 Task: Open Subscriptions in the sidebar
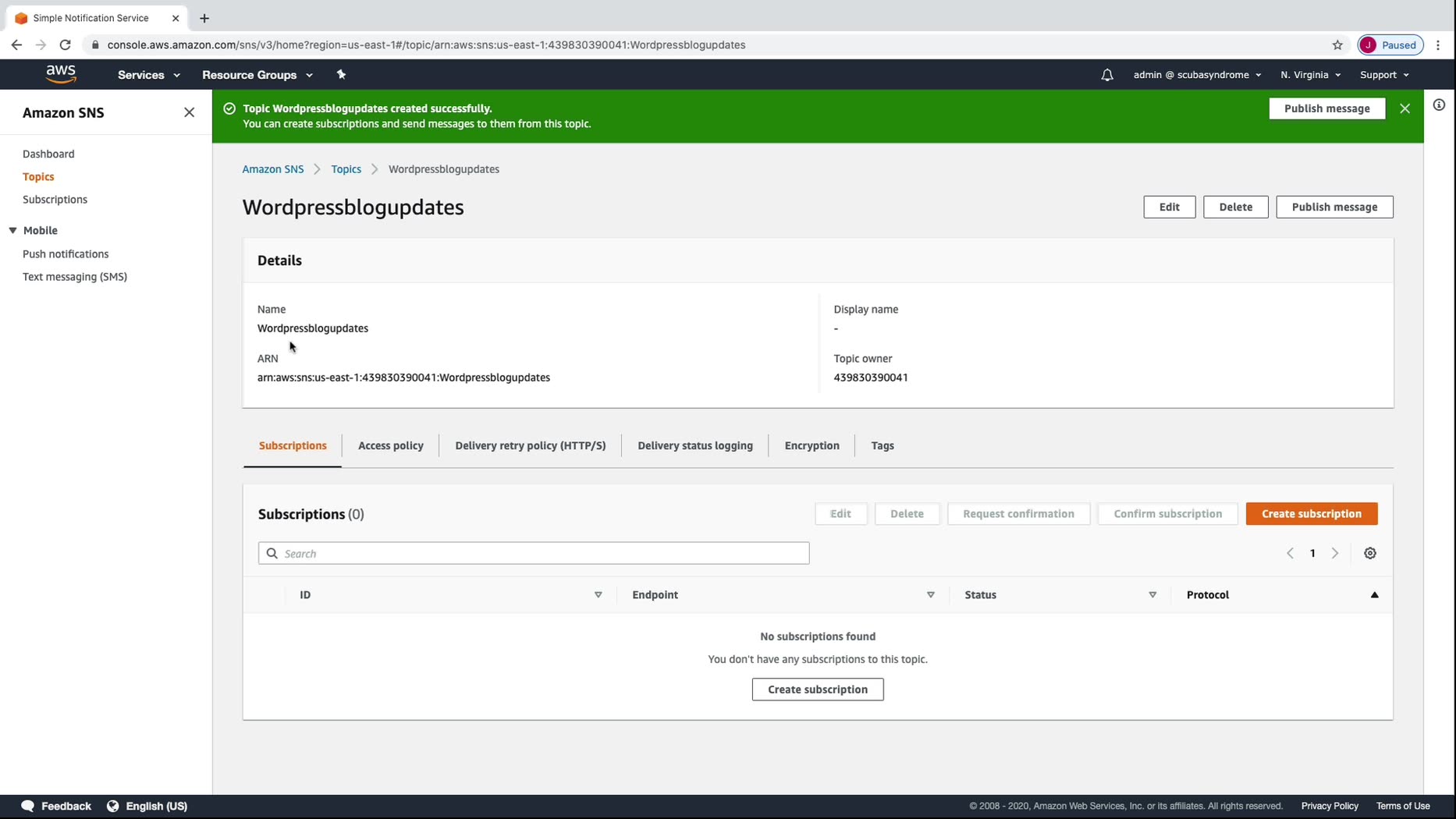(x=55, y=200)
